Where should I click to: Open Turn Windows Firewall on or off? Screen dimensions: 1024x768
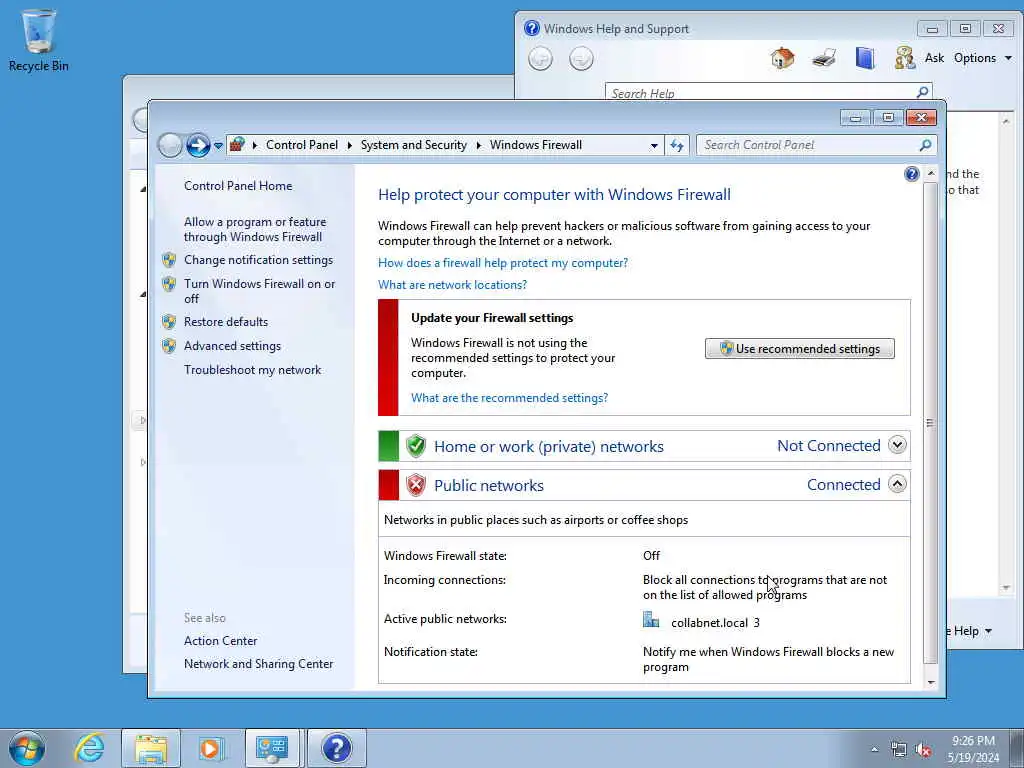coord(259,291)
